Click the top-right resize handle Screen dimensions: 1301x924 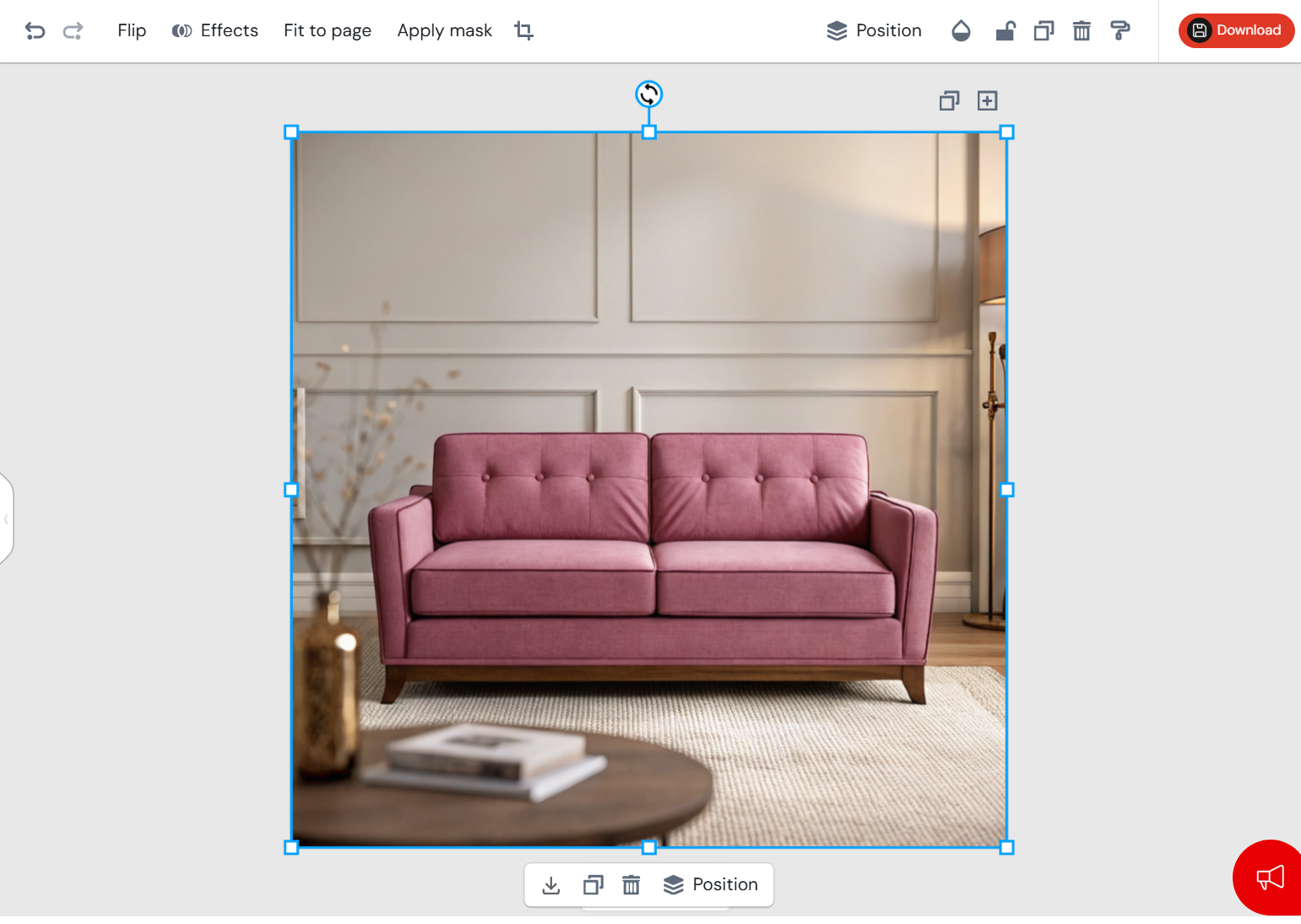tap(1006, 132)
